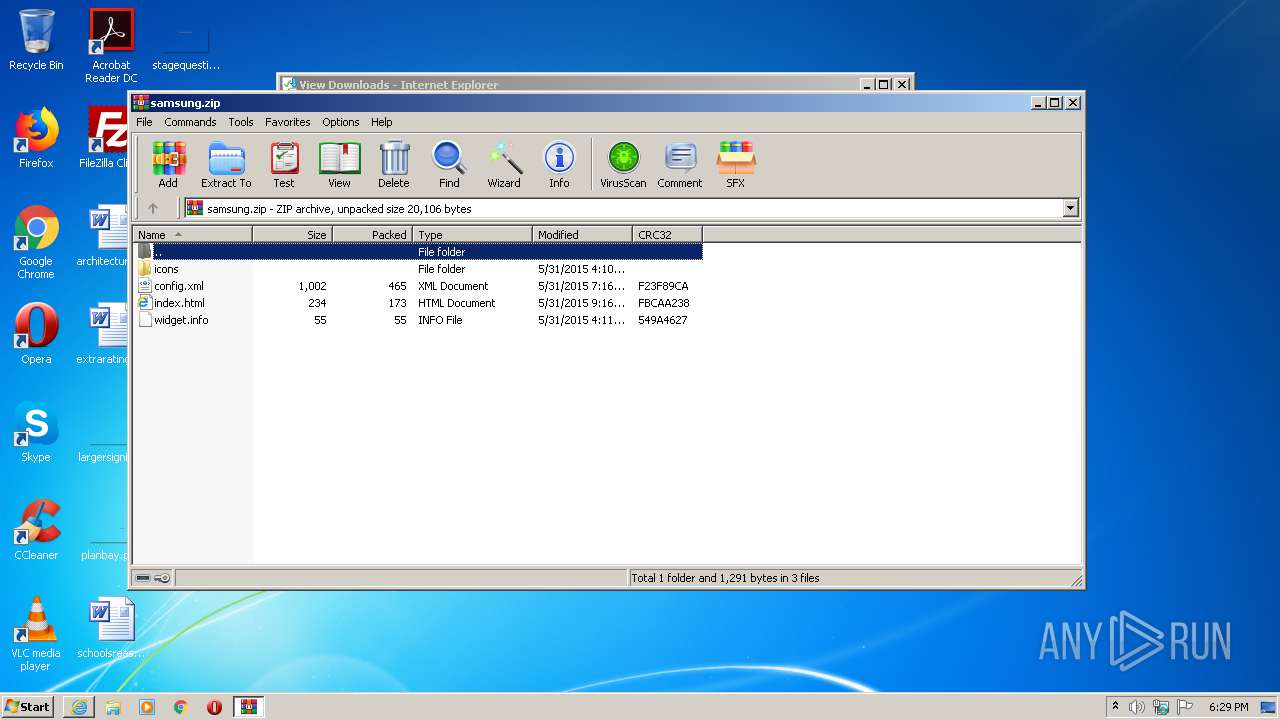Viewport: 1280px width, 720px height.
Task: Sort by Modified column header
Action: (582, 235)
